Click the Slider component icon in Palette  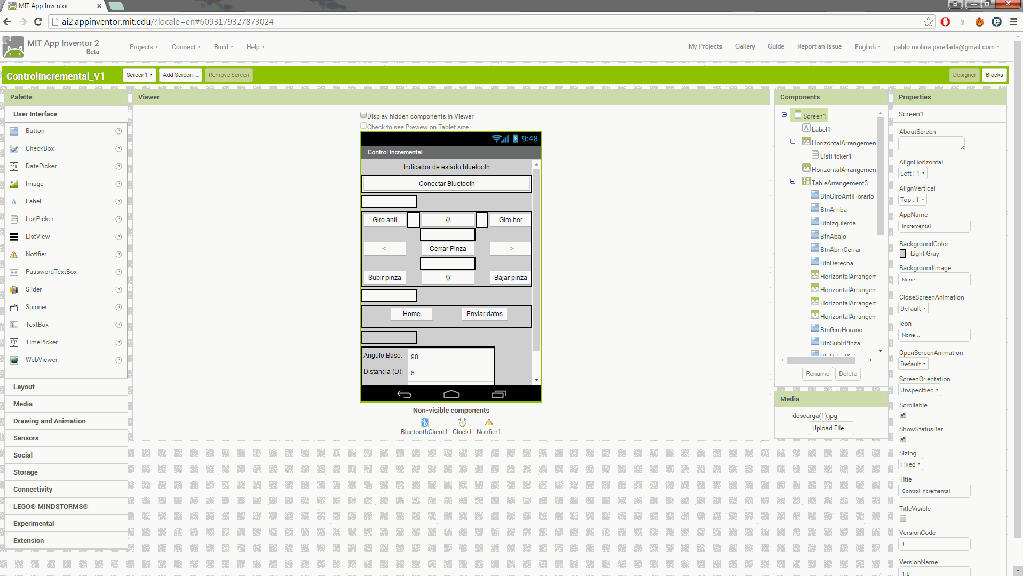[x=15, y=289]
